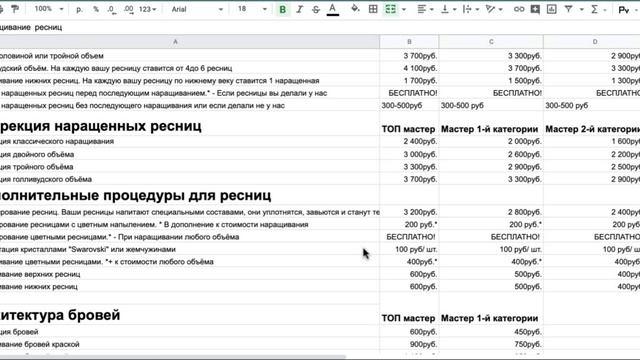This screenshot has width=640, height=360.
Task: Open the Arial font dropdown
Action: (197, 9)
